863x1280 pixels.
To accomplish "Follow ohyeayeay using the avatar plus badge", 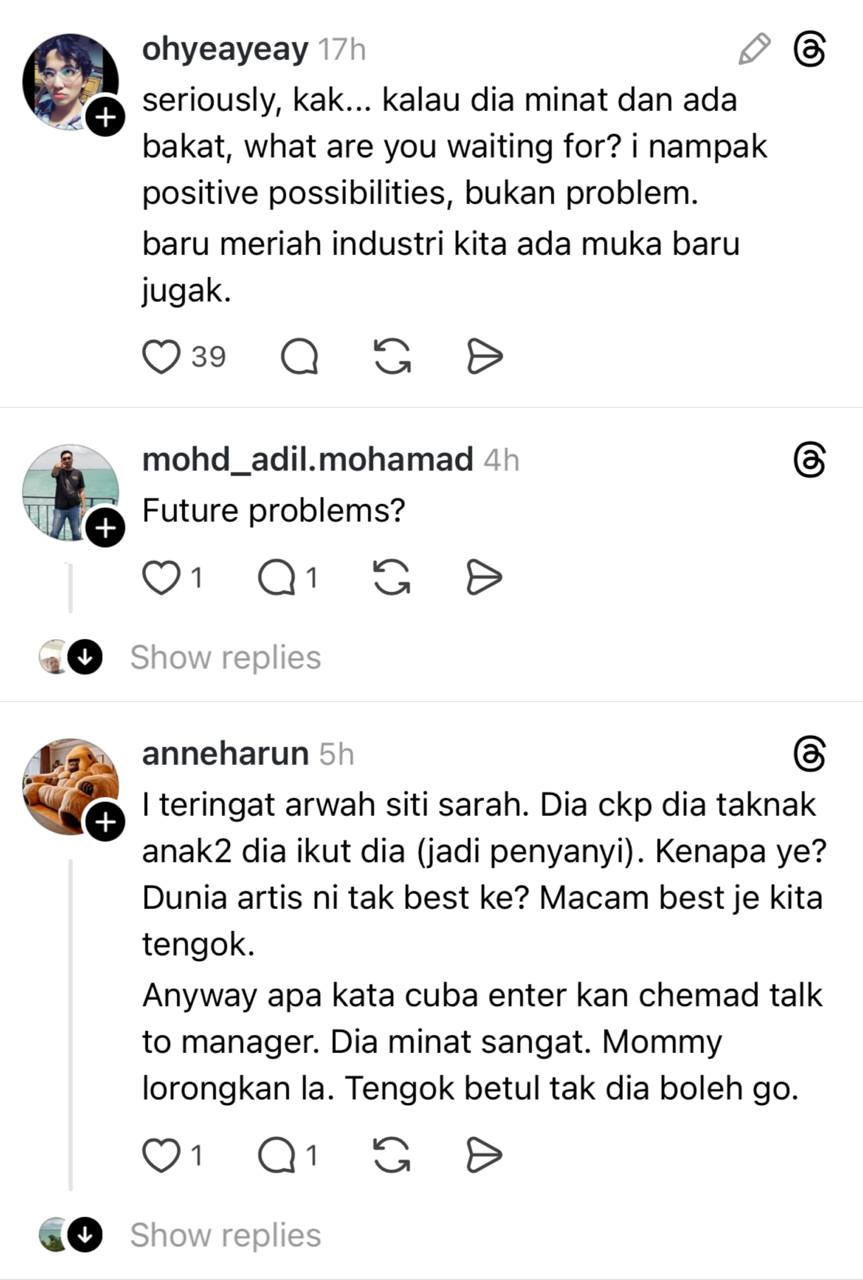I will point(105,120).
